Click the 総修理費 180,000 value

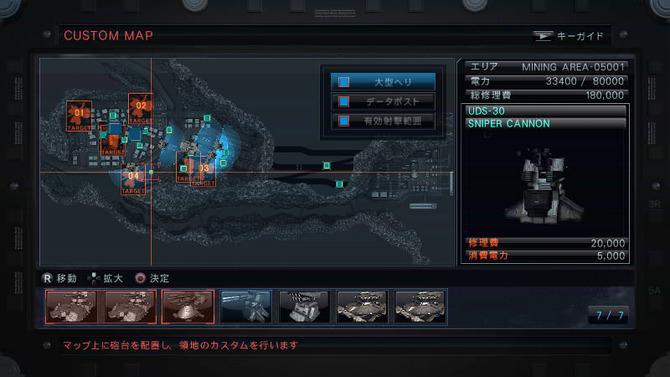click(605, 95)
